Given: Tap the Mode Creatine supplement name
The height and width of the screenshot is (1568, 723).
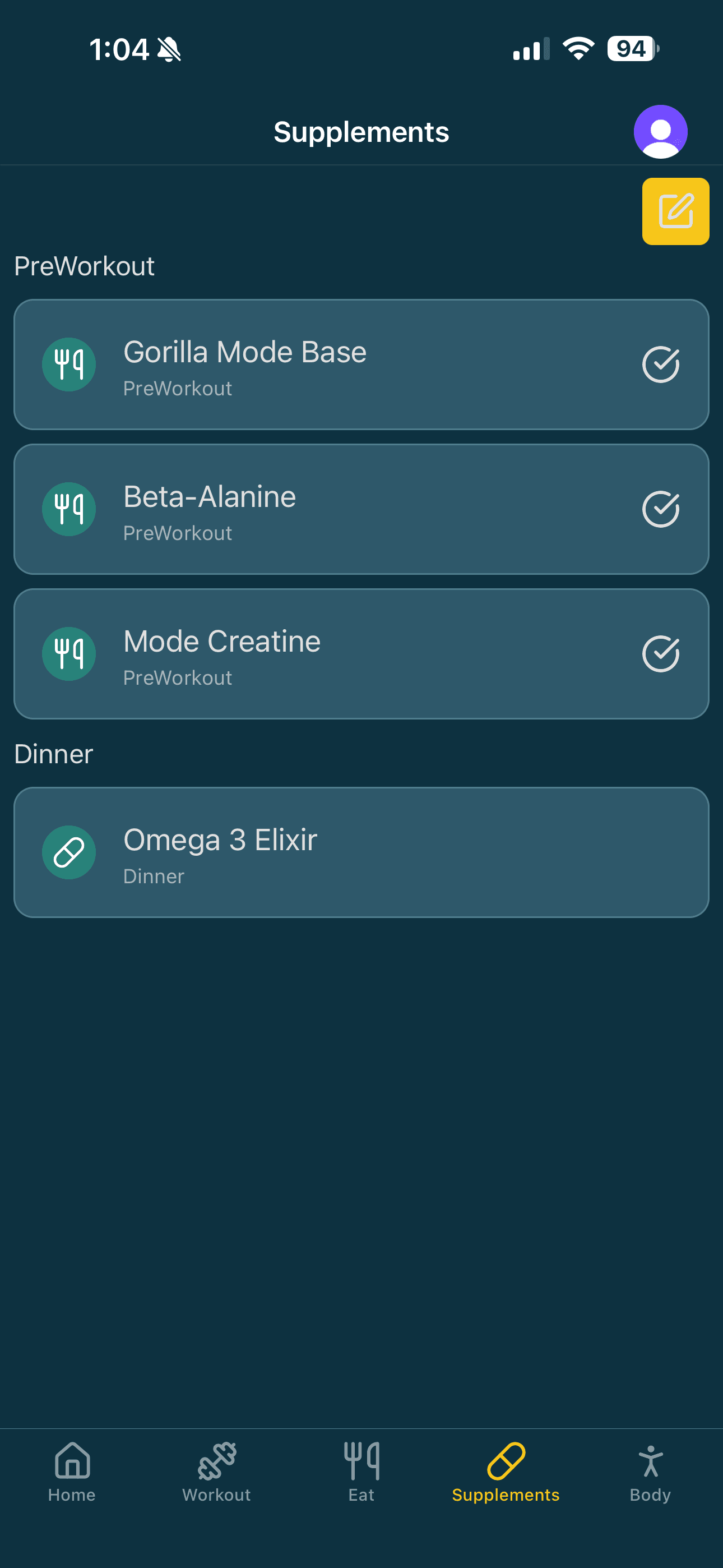Looking at the screenshot, I should pos(221,642).
